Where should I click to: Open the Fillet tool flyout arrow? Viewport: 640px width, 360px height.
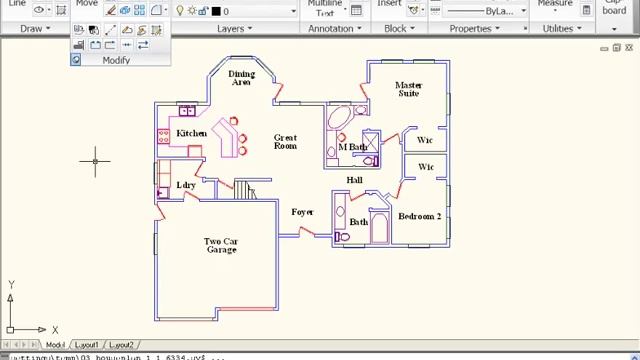(166, 10)
